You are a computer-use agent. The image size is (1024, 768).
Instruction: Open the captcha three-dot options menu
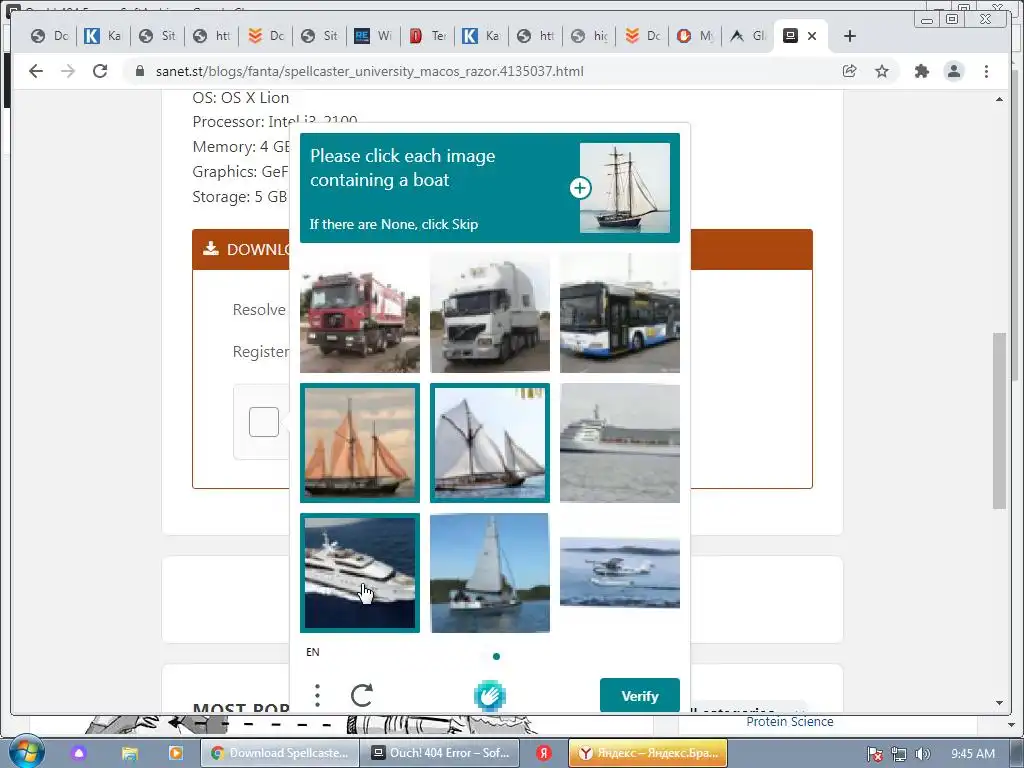coord(317,696)
